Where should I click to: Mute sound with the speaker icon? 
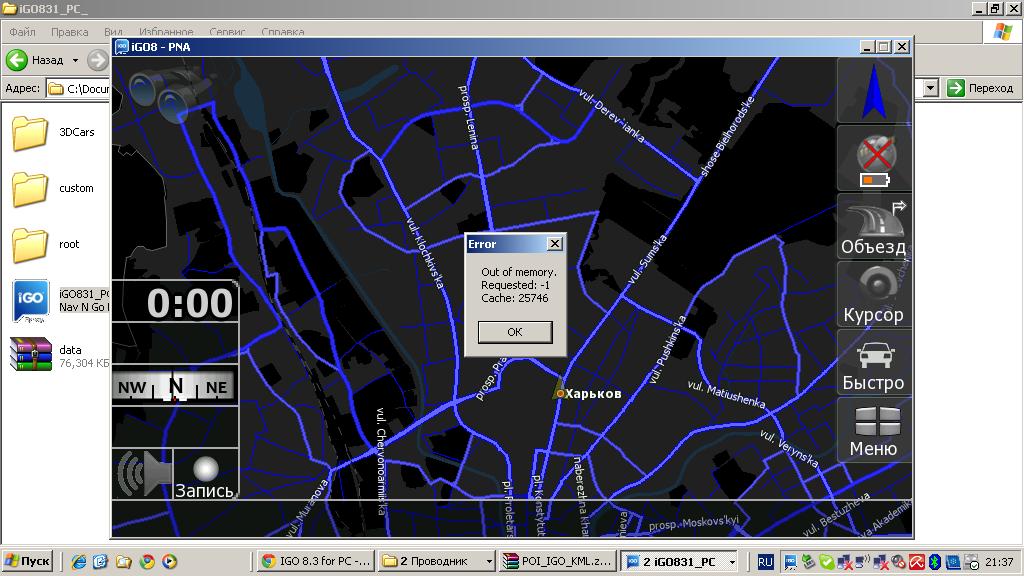pyautogui.click(x=143, y=473)
